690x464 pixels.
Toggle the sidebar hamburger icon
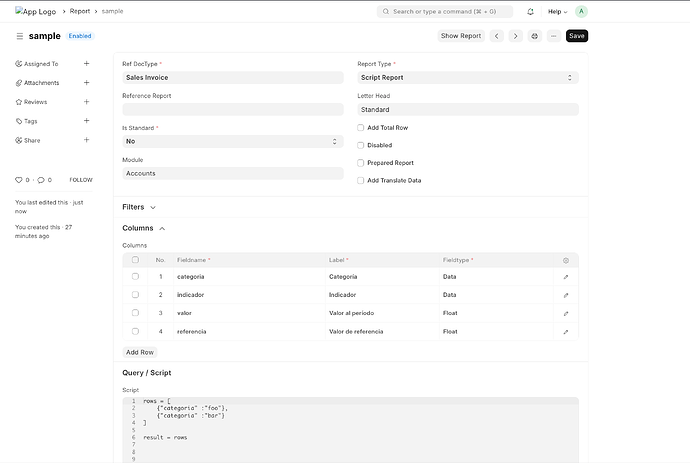20,36
